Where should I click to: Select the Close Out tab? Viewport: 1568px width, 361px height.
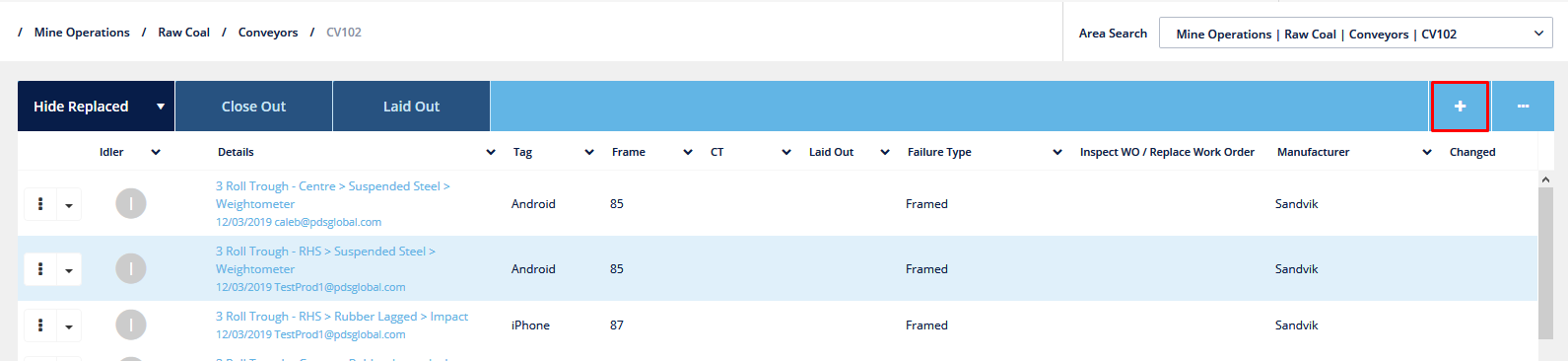tap(253, 107)
